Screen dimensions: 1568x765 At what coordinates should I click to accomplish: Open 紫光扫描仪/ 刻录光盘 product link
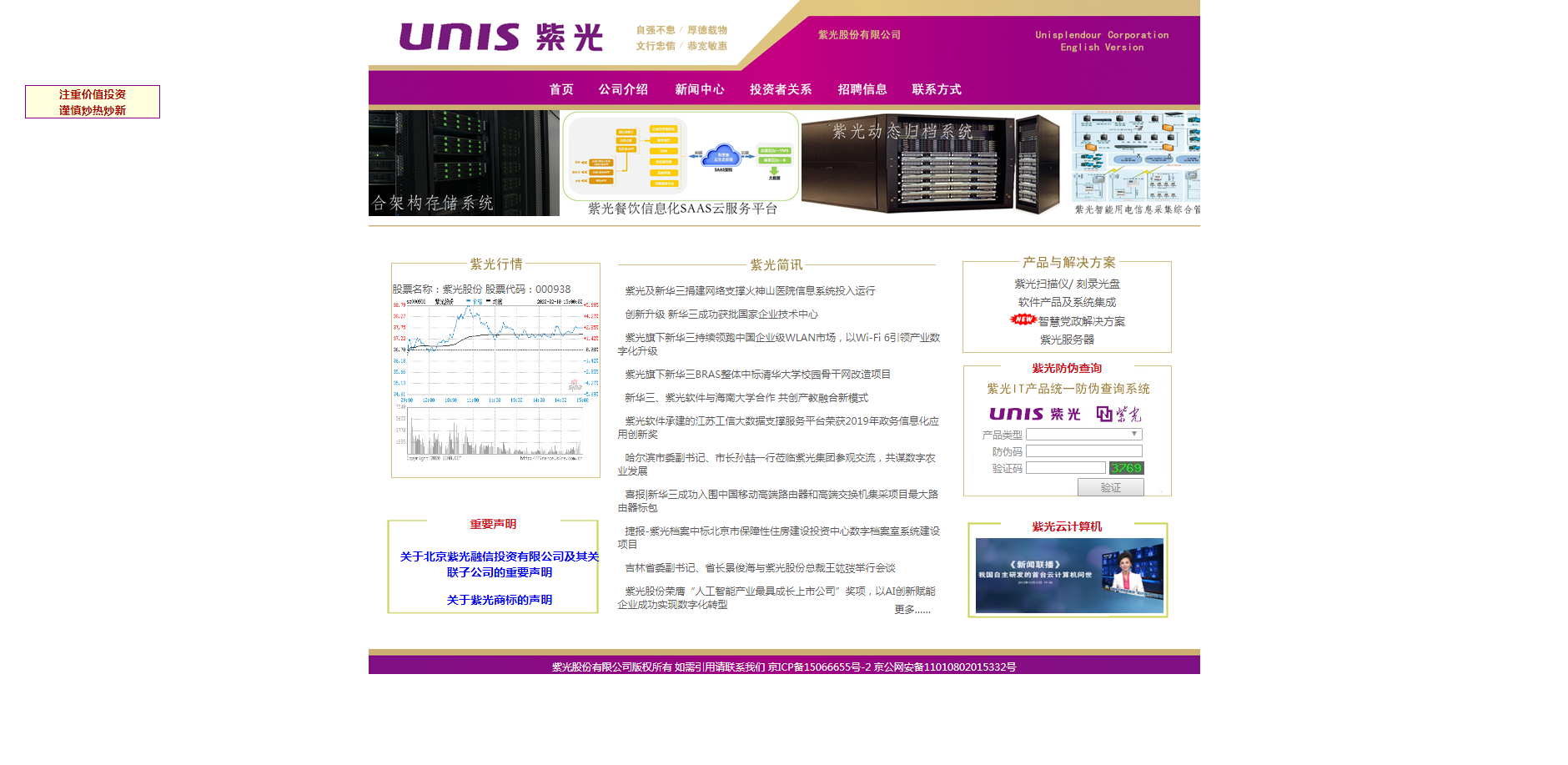[1067, 284]
